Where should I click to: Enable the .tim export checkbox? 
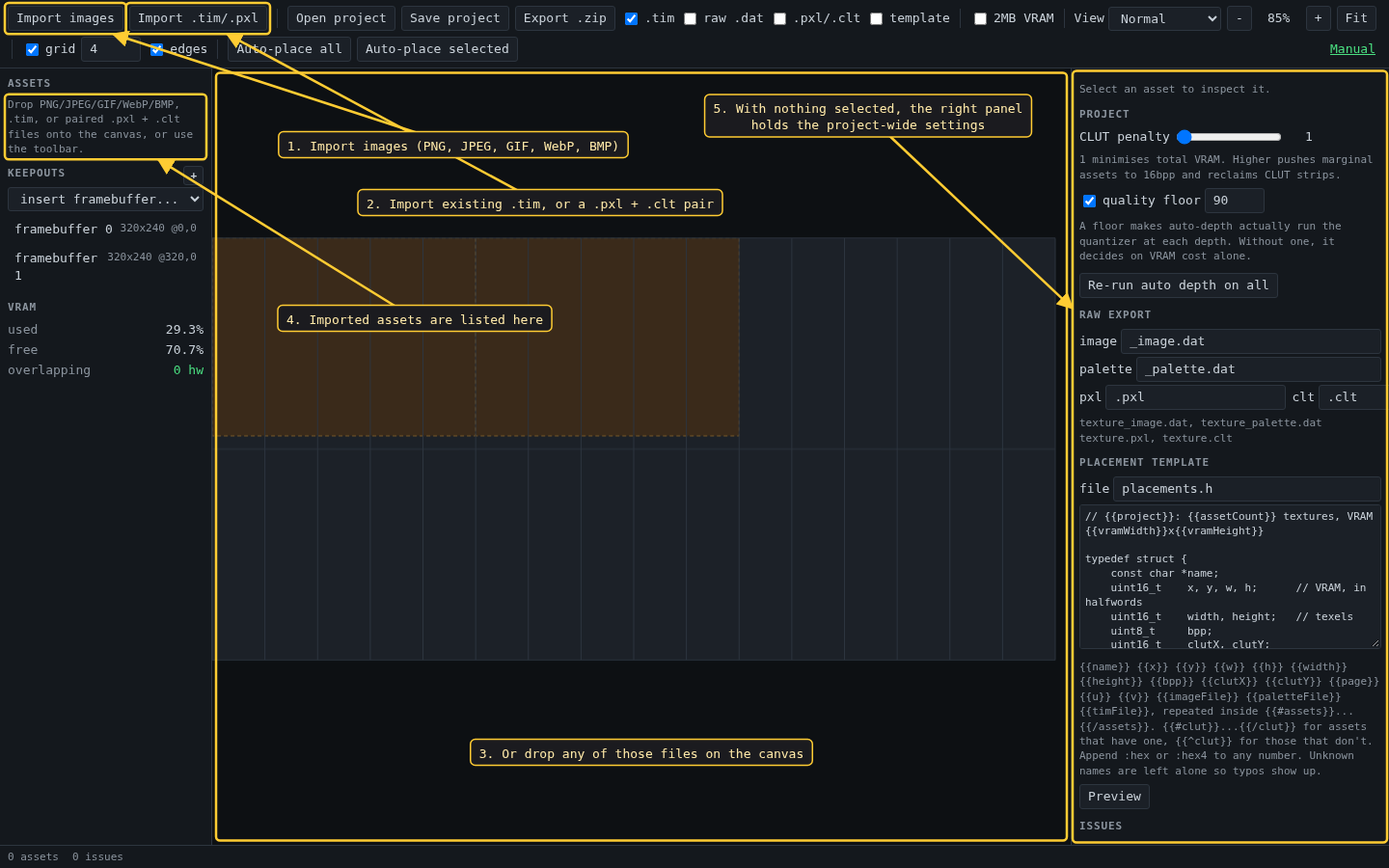tap(631, 18)
